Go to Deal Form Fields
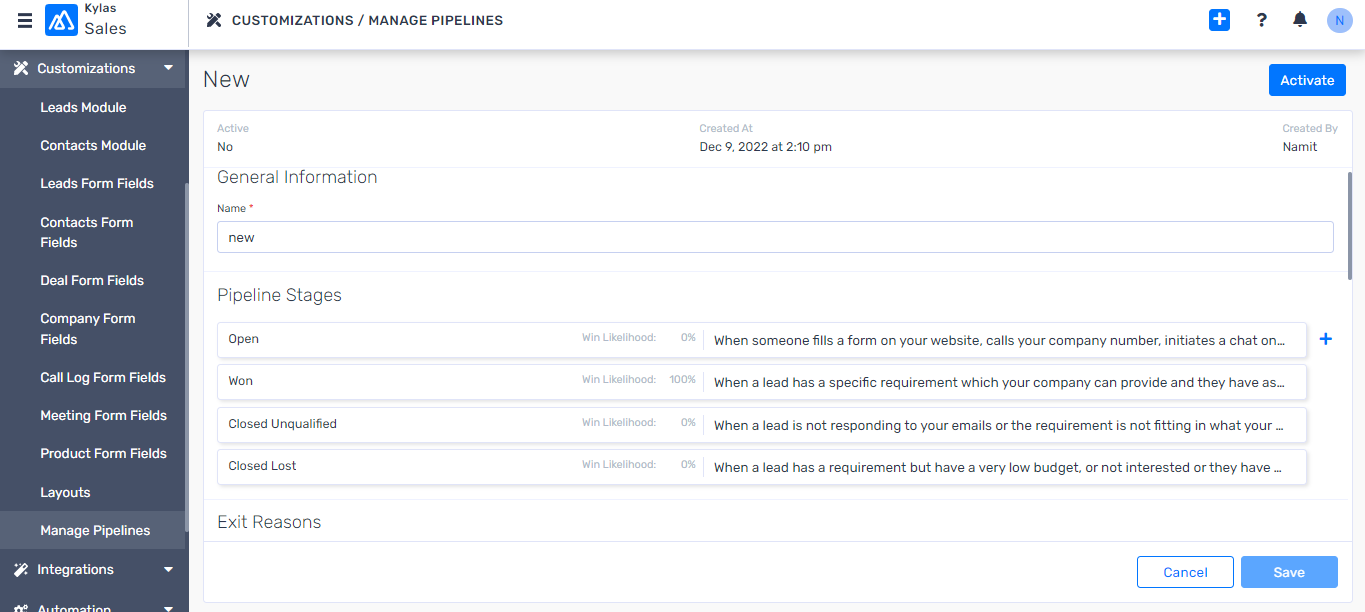 92,280
